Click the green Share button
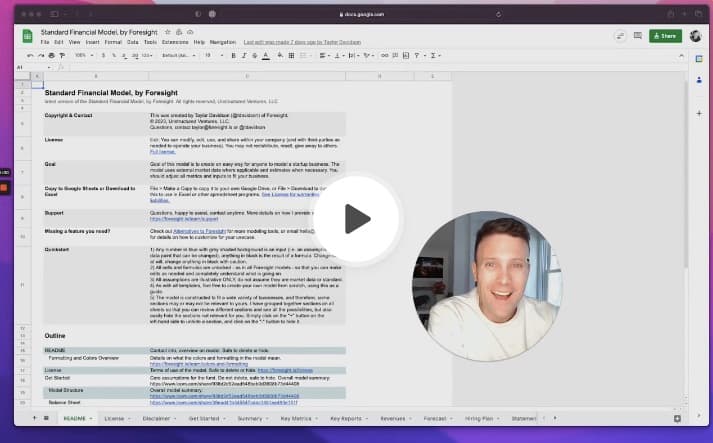Screen dimensions: 713x443 665,35
